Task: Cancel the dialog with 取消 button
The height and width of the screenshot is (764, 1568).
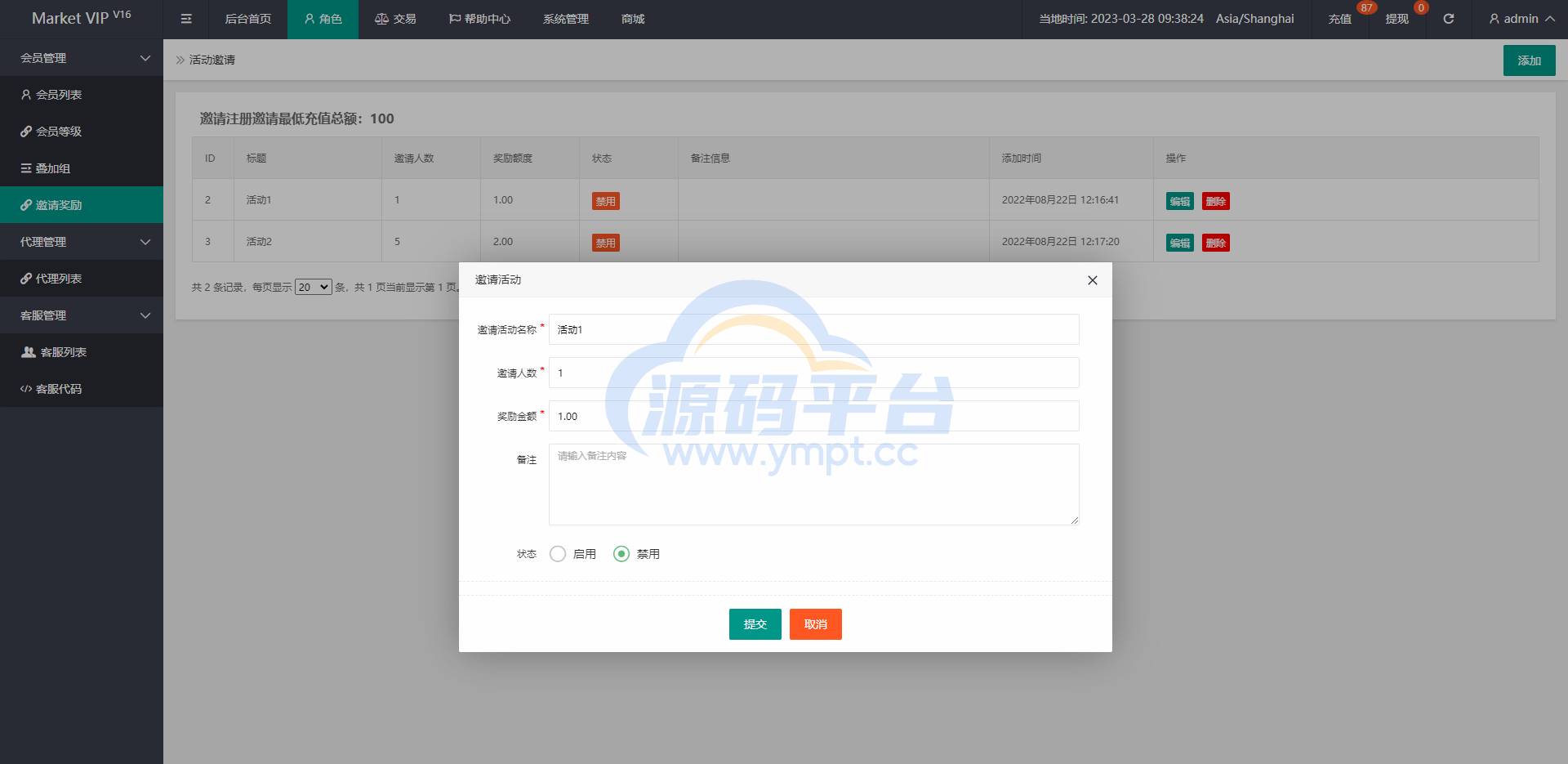Action: [815, 624]
